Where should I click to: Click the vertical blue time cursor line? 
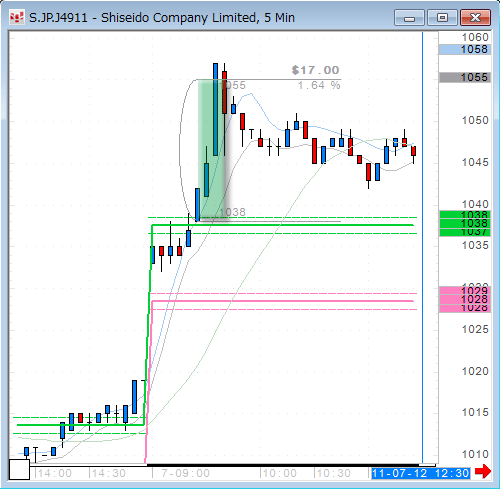[x=422, y=247]
